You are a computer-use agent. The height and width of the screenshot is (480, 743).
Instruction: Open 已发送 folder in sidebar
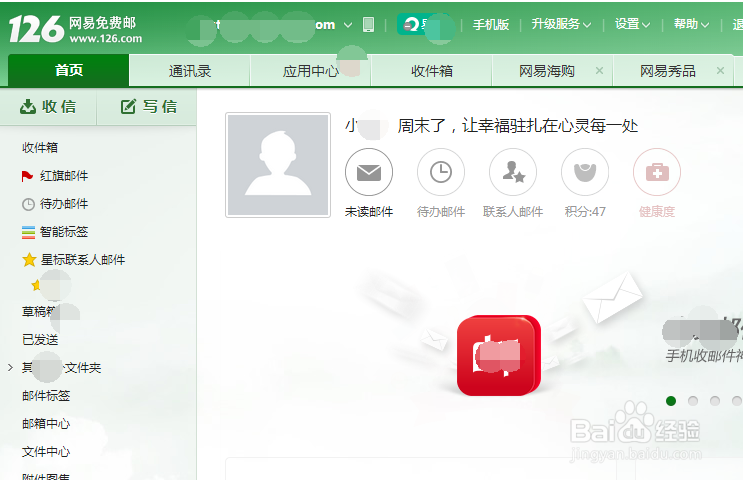point(40,339)
